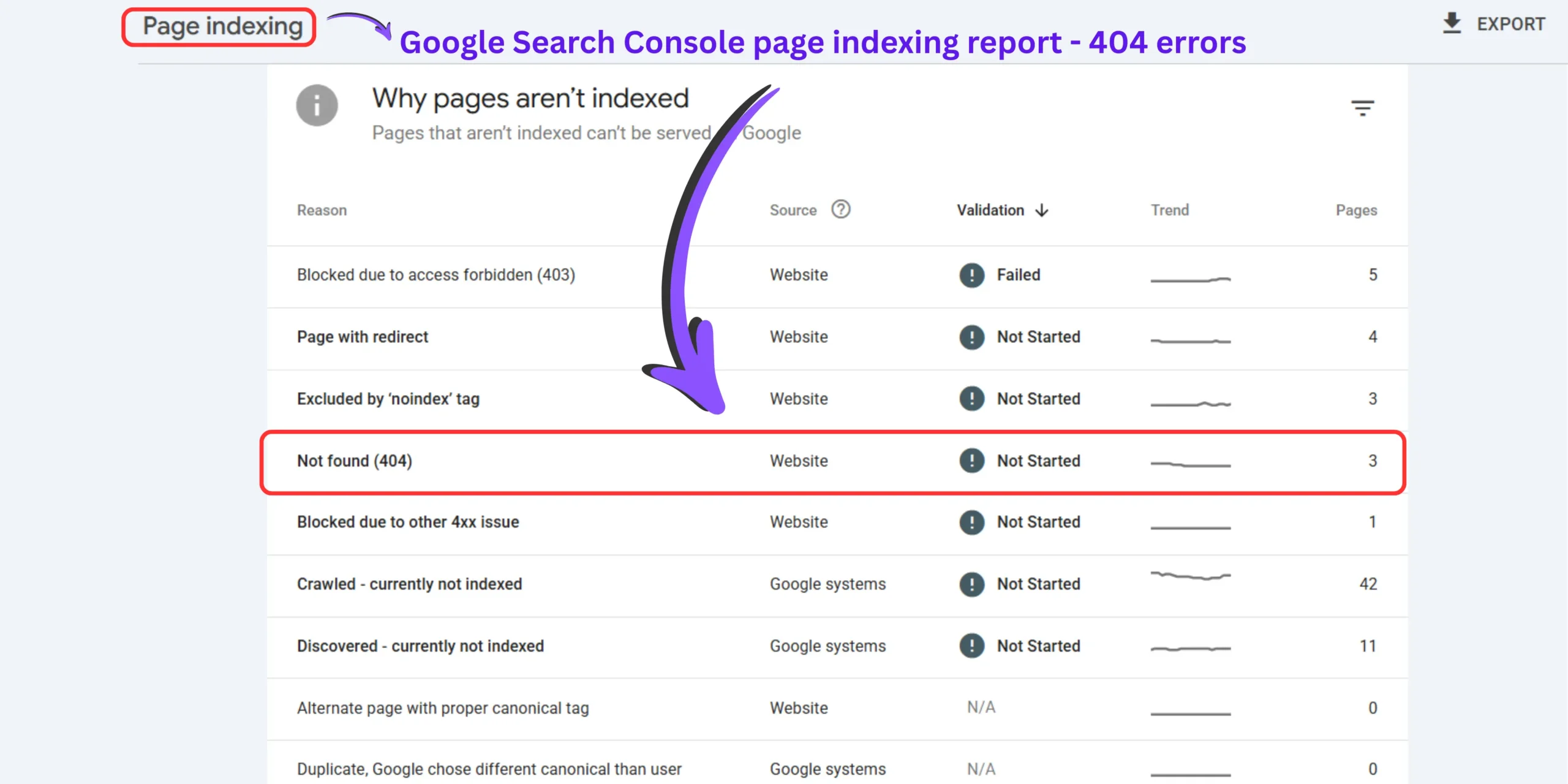Click status icon in Discovered - currently not indexed row

click(972, 646)
